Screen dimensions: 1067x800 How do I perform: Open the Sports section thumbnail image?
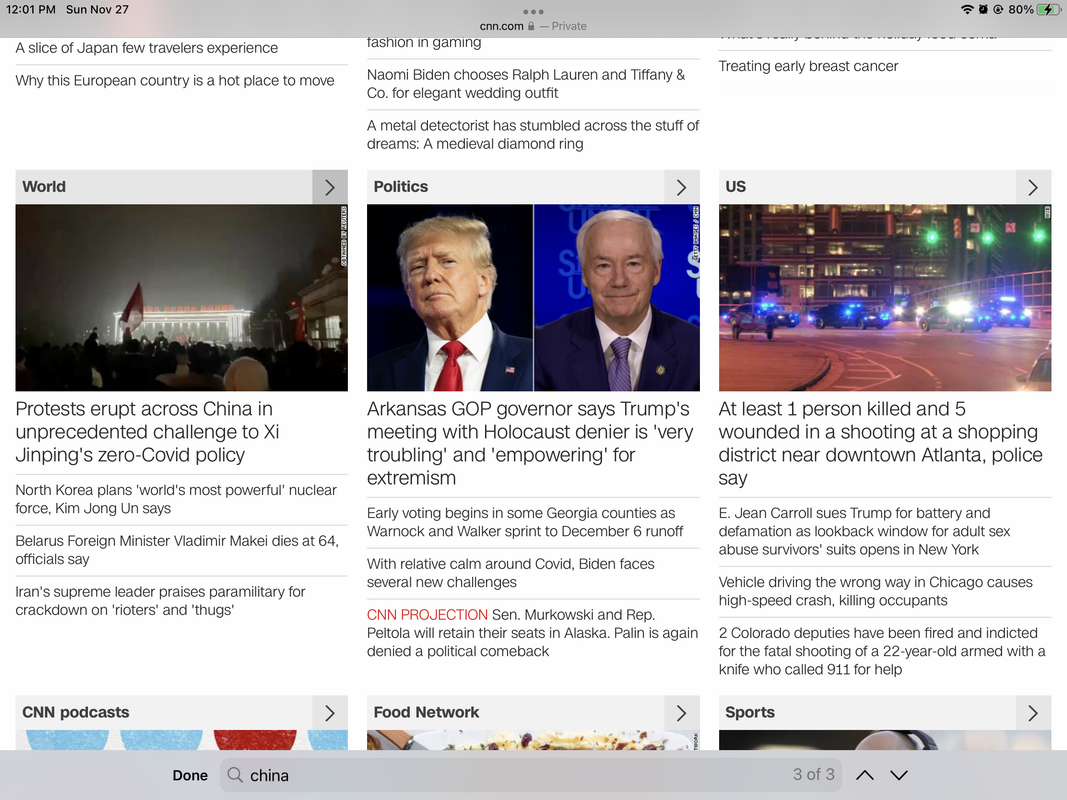point(885,740)
